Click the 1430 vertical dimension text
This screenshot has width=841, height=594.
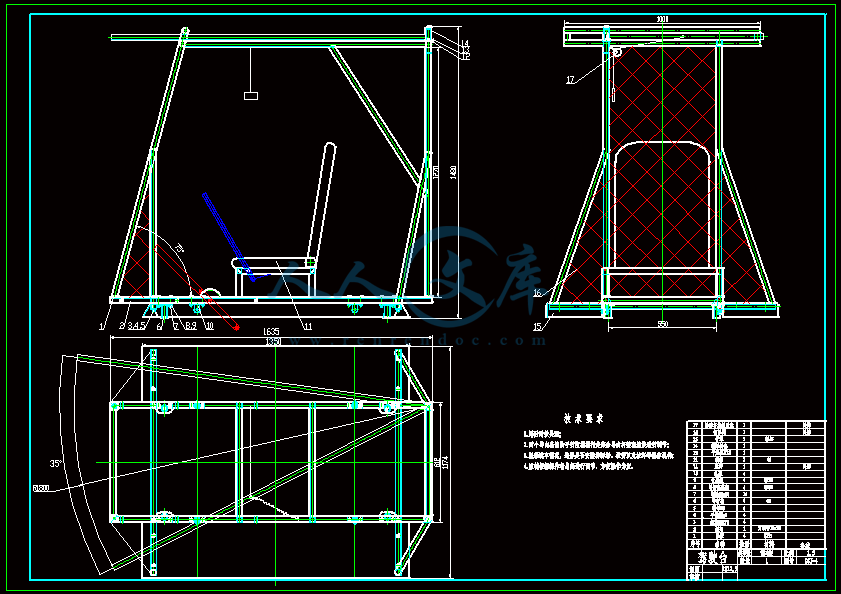pos(454,172)
